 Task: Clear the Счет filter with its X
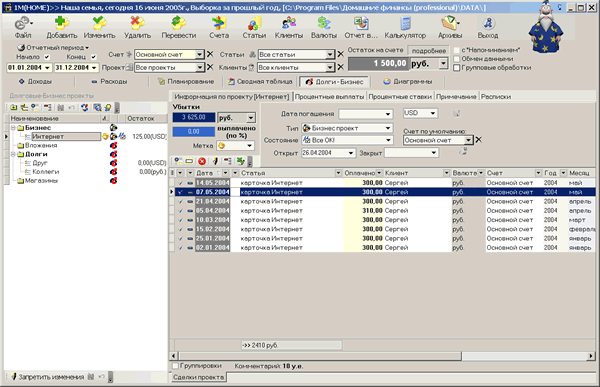point(210,54)
